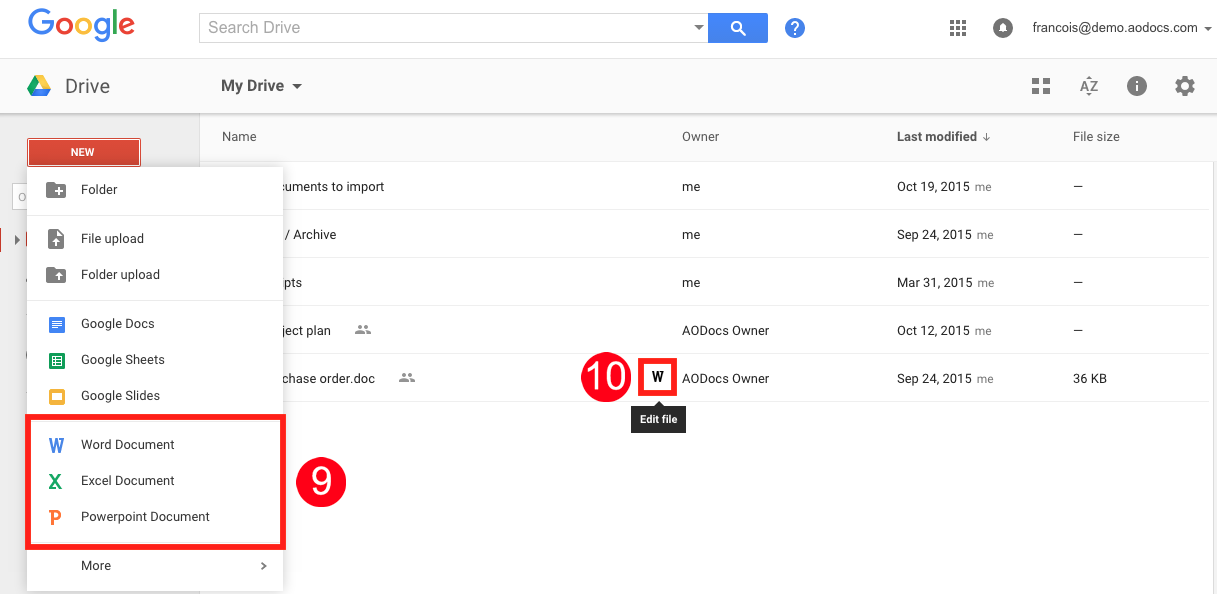Switch to grid view
The width and height of the screenshot is (1217, 594).
[1041, 86]
